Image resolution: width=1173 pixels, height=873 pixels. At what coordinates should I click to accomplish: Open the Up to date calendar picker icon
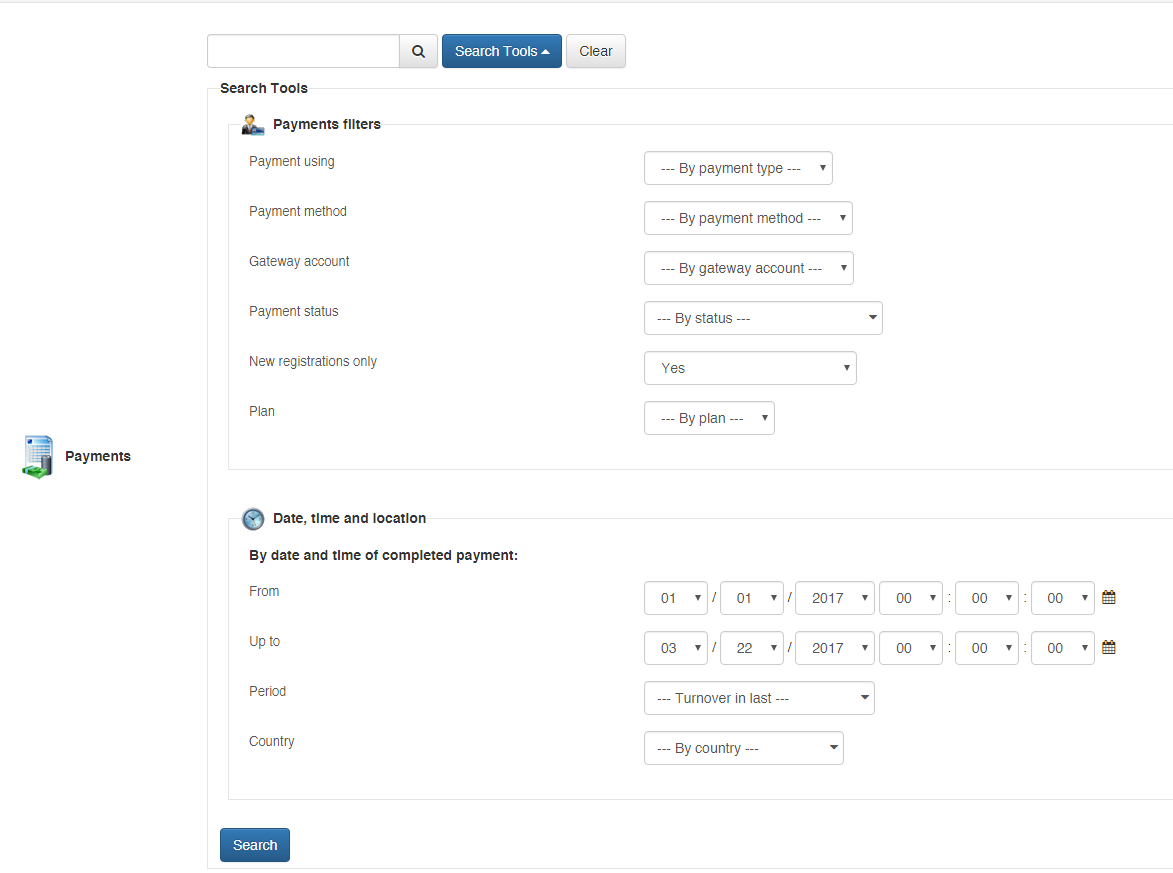(1109, 647)
